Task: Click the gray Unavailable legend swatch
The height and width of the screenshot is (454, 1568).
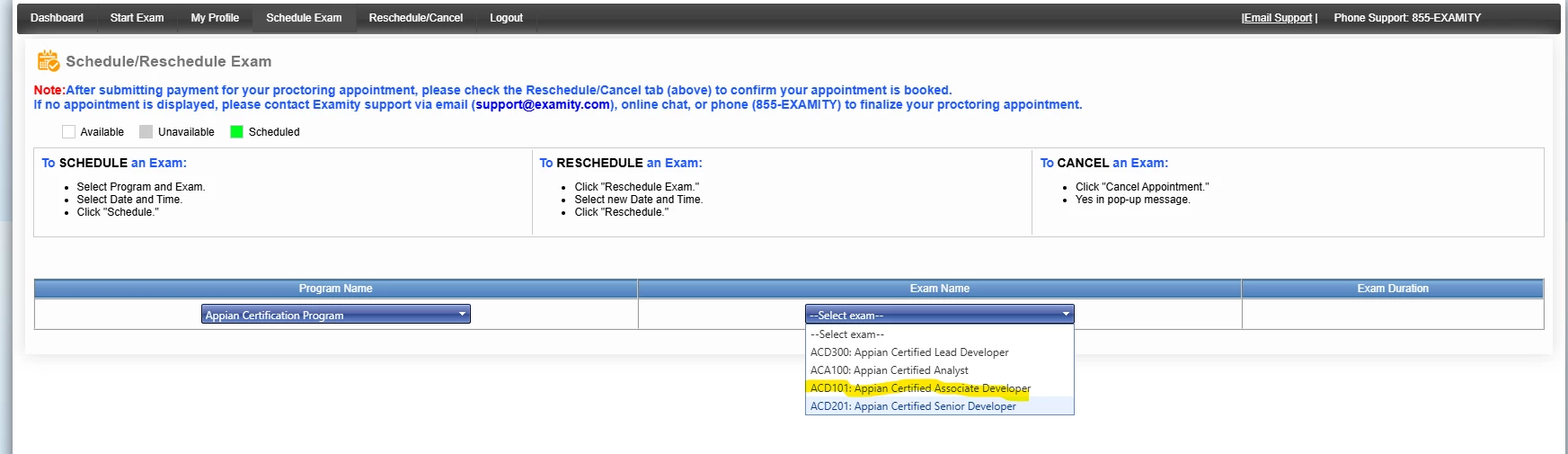Action: click(146, 132)
